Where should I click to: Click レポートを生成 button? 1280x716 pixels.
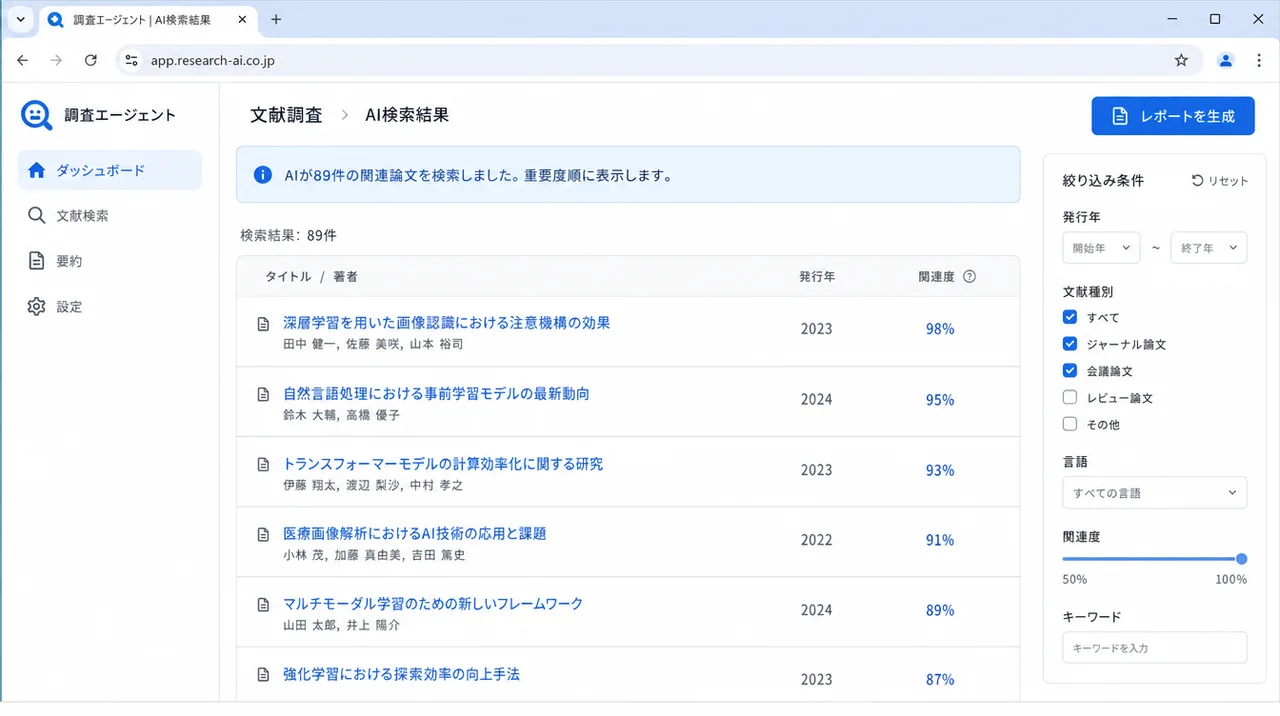[x=1174, y=116]
